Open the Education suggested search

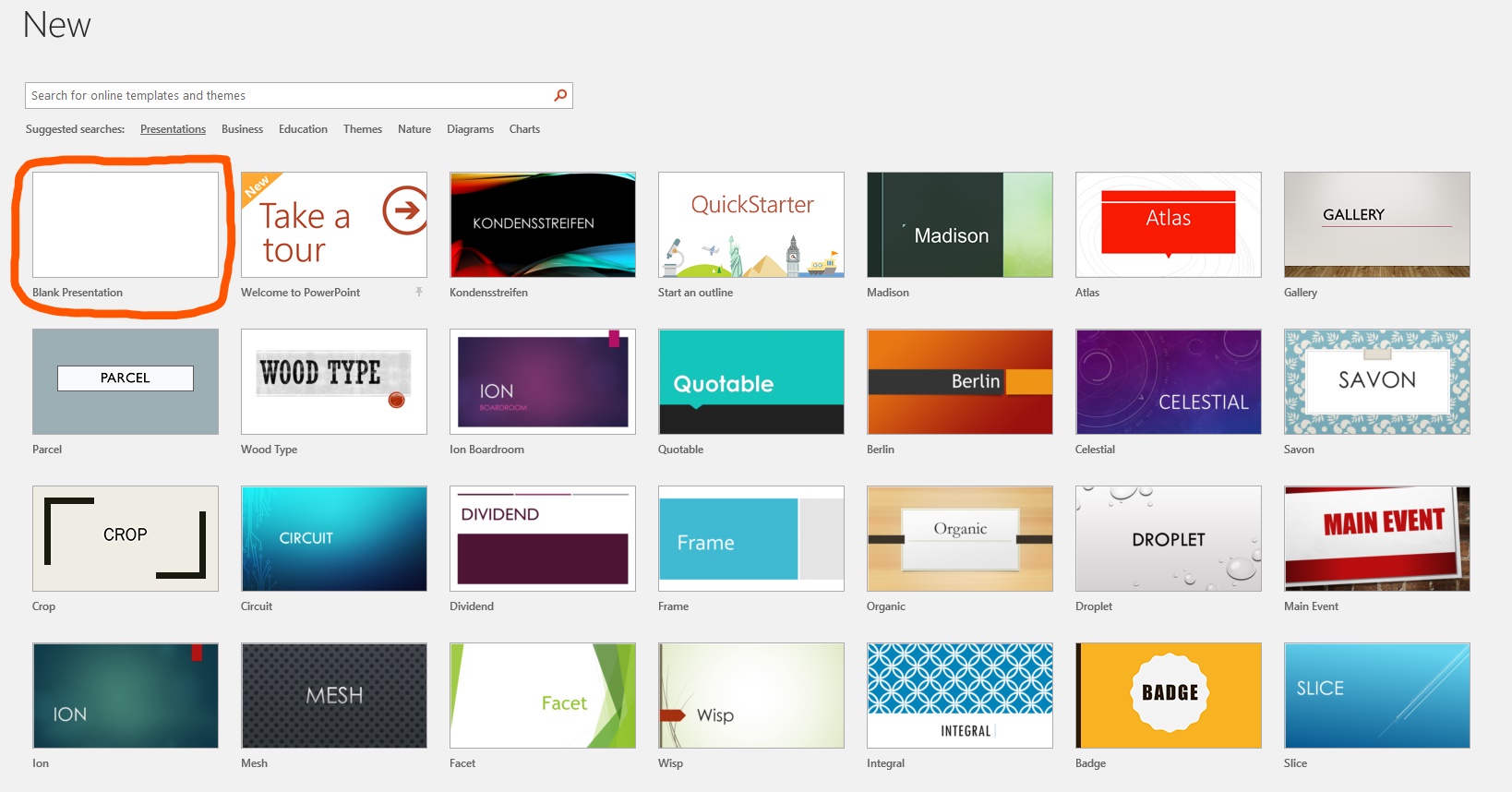point(303,129)
